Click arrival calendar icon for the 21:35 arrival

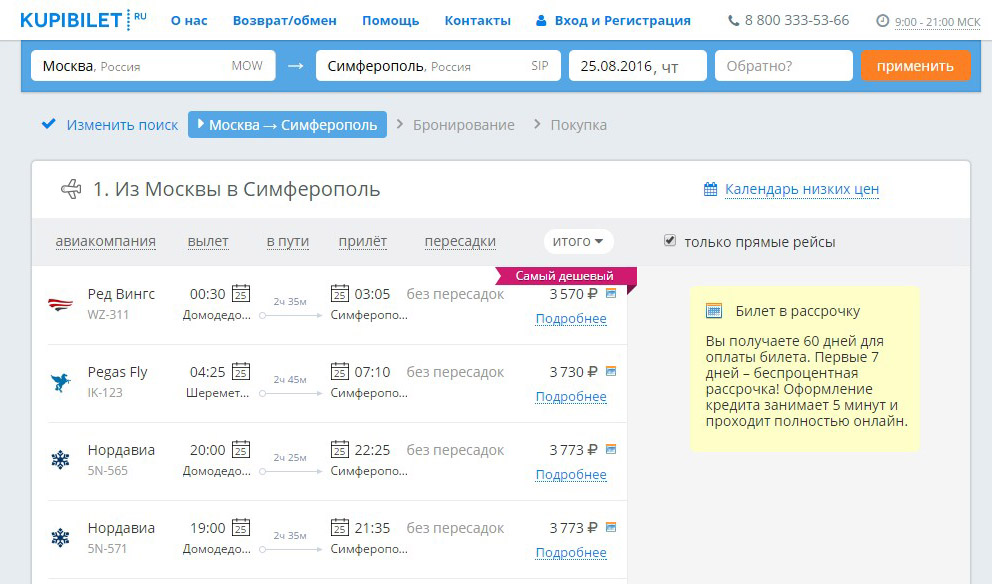pos(340,527)
